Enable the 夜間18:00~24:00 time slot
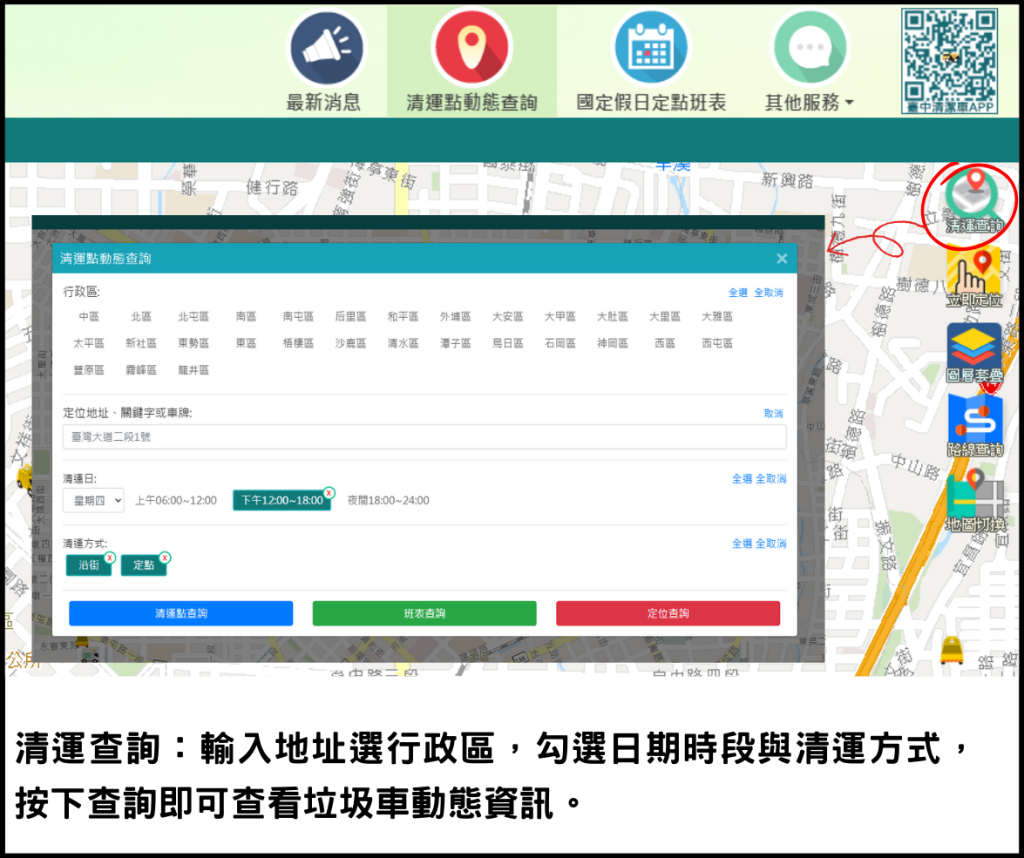Screen dimensions: 1024x858 [388, 500]
